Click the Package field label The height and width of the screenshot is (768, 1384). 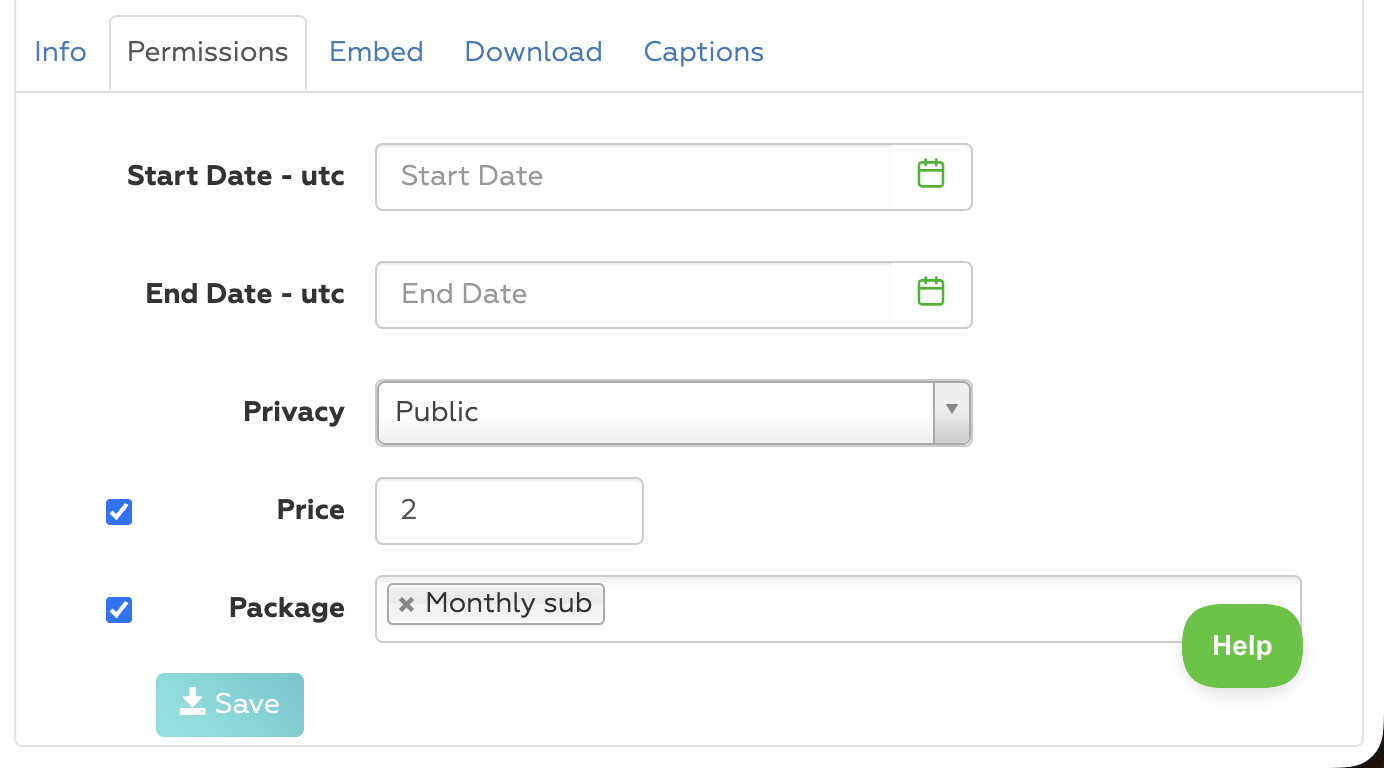(x=287, y=608)
